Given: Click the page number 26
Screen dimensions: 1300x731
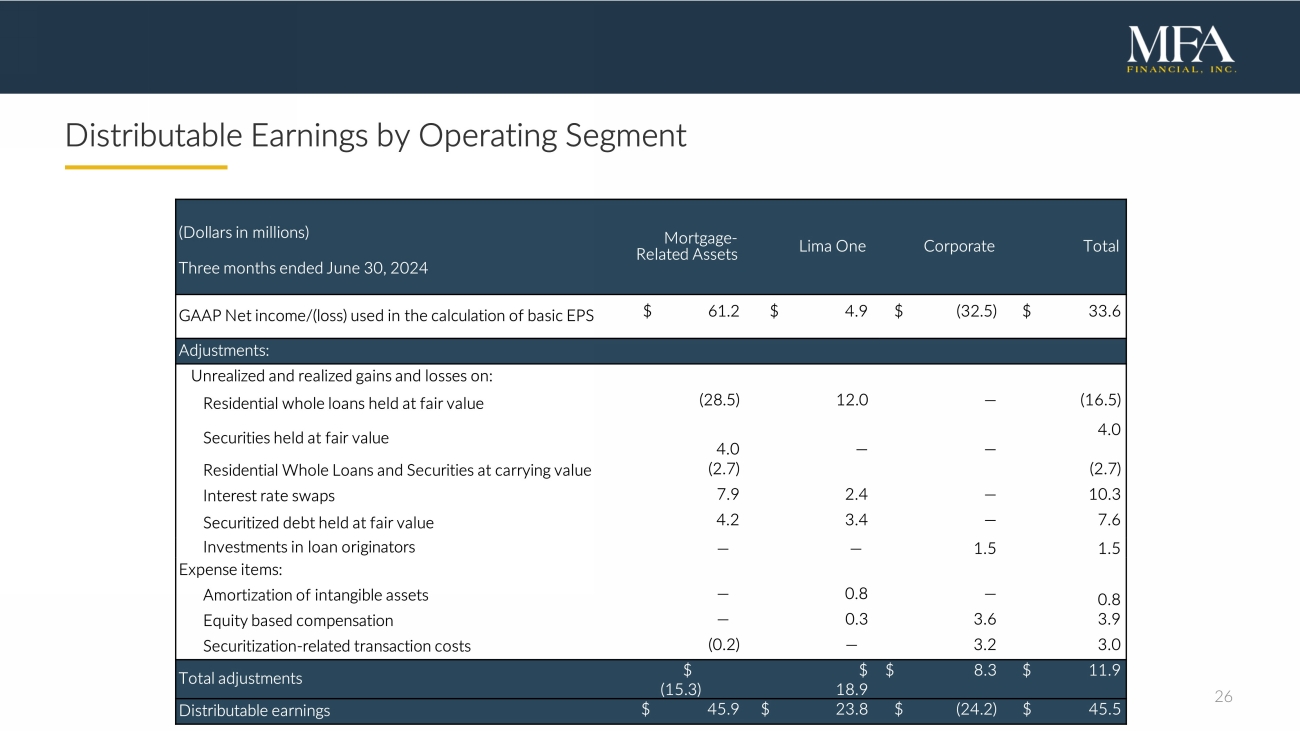Looking at the screenshot, I should (1224, 697).
